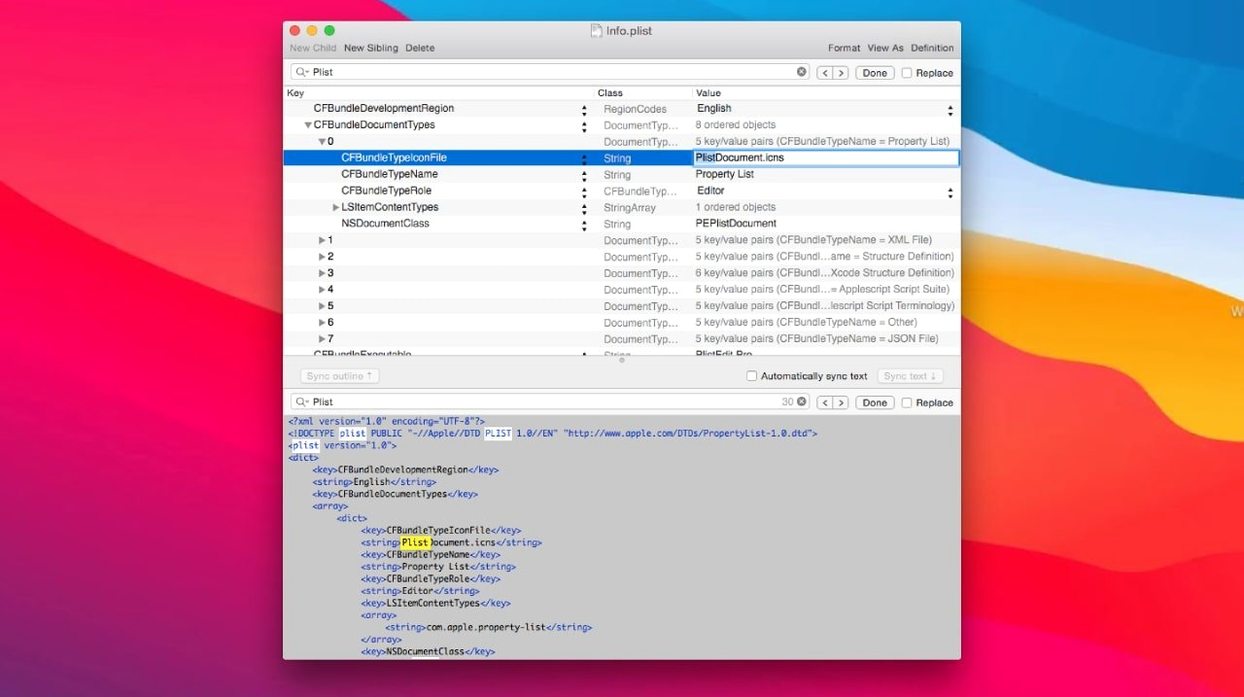
Task: Click the PEPlistDocument value cell
Action: pos(736,223)
